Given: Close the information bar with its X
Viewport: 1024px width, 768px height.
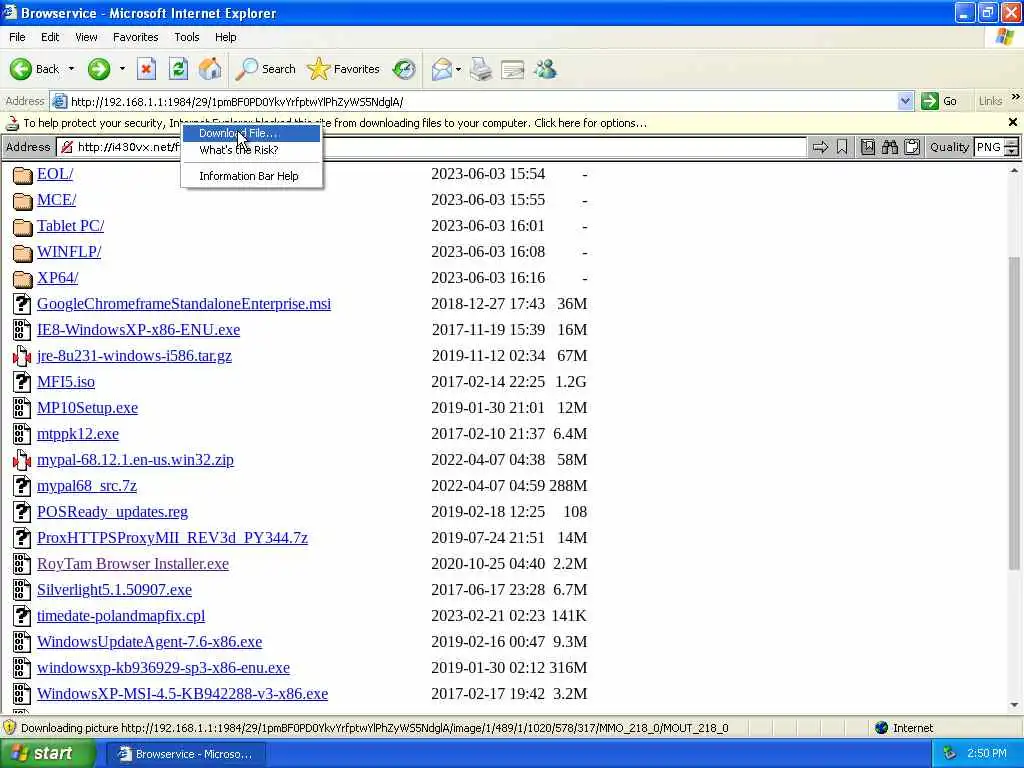Looking at the screenshot, I should (x=1013, y=122).
